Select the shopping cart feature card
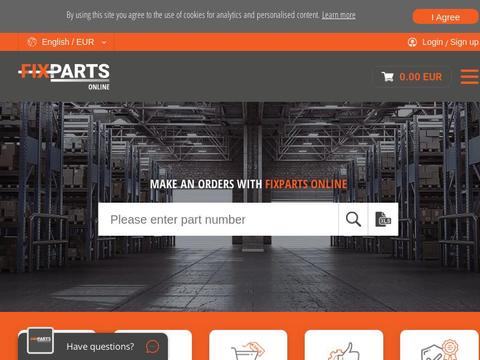Image resolution: width=480 pixels, height=360 pixels. [248, 345]
